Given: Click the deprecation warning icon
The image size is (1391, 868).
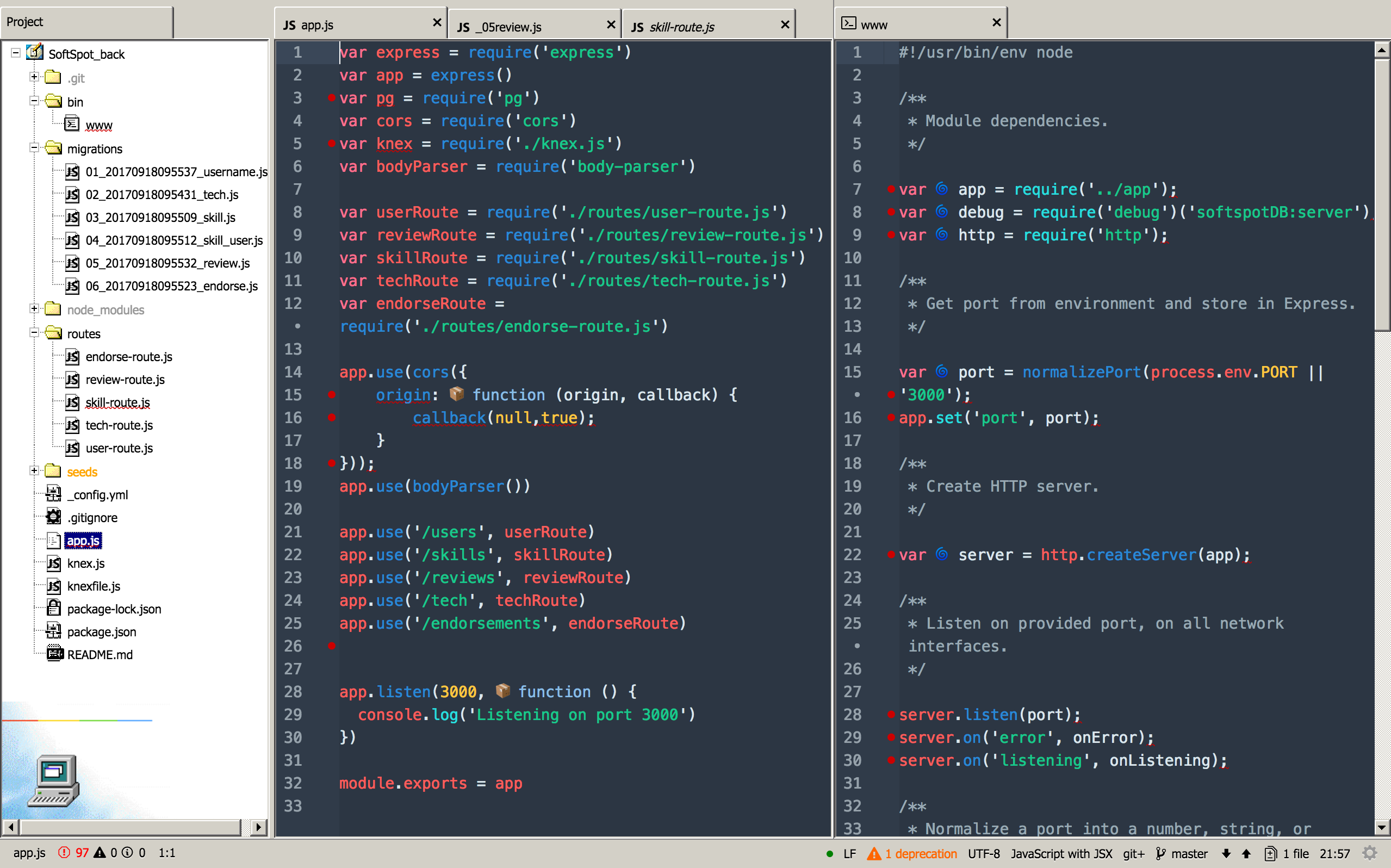Looking at the screenshot, I should 874,854.
